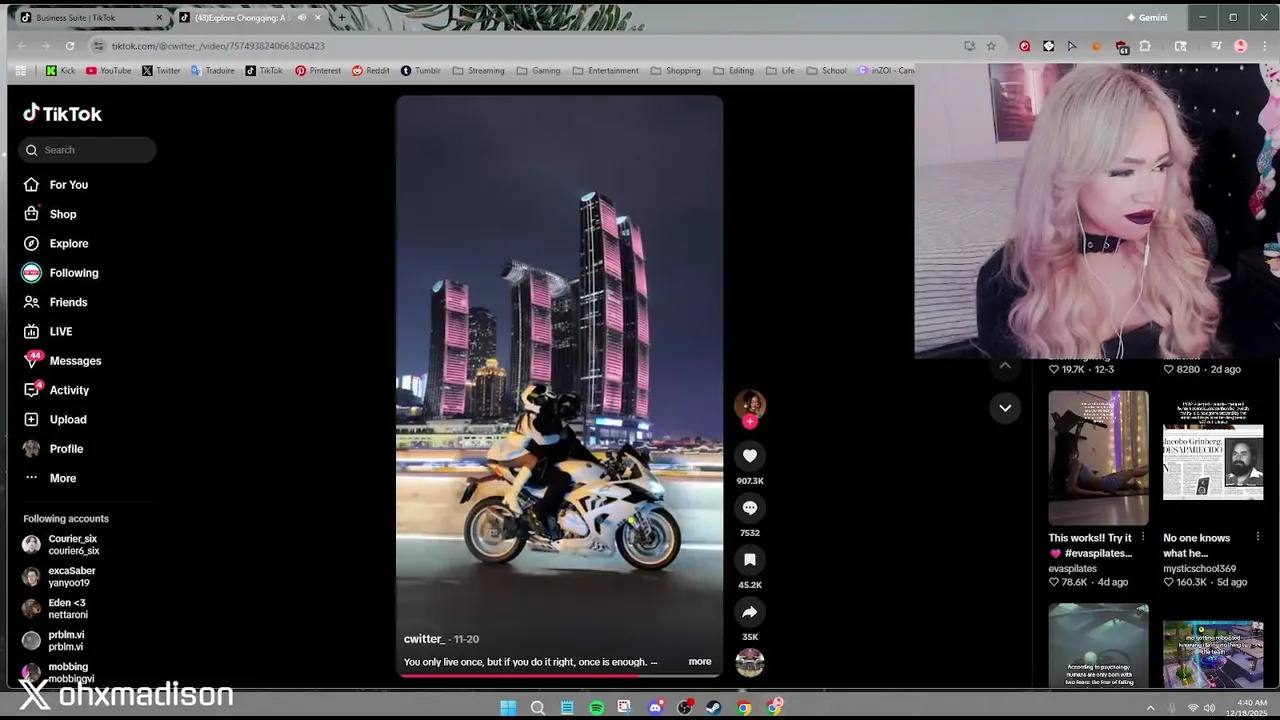Image resolution: width=1280 pixels, height=720 pixels.
Task: Follow creator with red plus button
Action: point(750,422)
